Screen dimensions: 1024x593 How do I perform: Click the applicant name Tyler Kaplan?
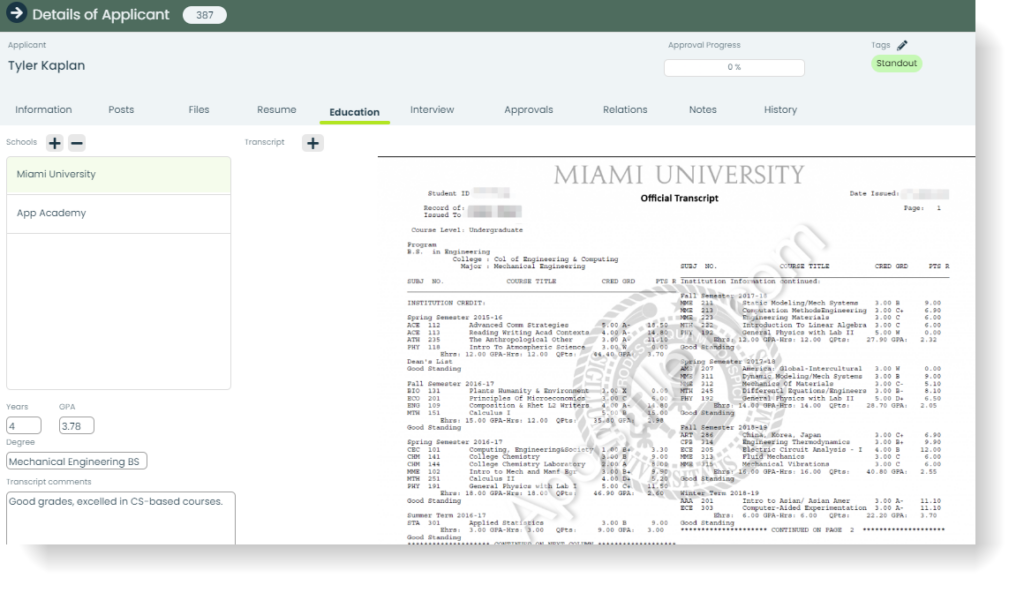pyautogui.click(x=46, y=65)
